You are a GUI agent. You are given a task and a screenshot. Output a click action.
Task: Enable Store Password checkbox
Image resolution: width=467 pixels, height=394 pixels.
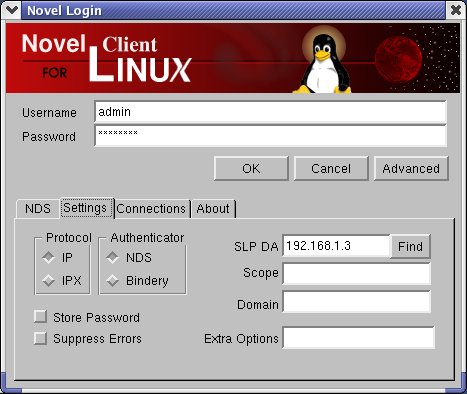[x=40, y=317]
